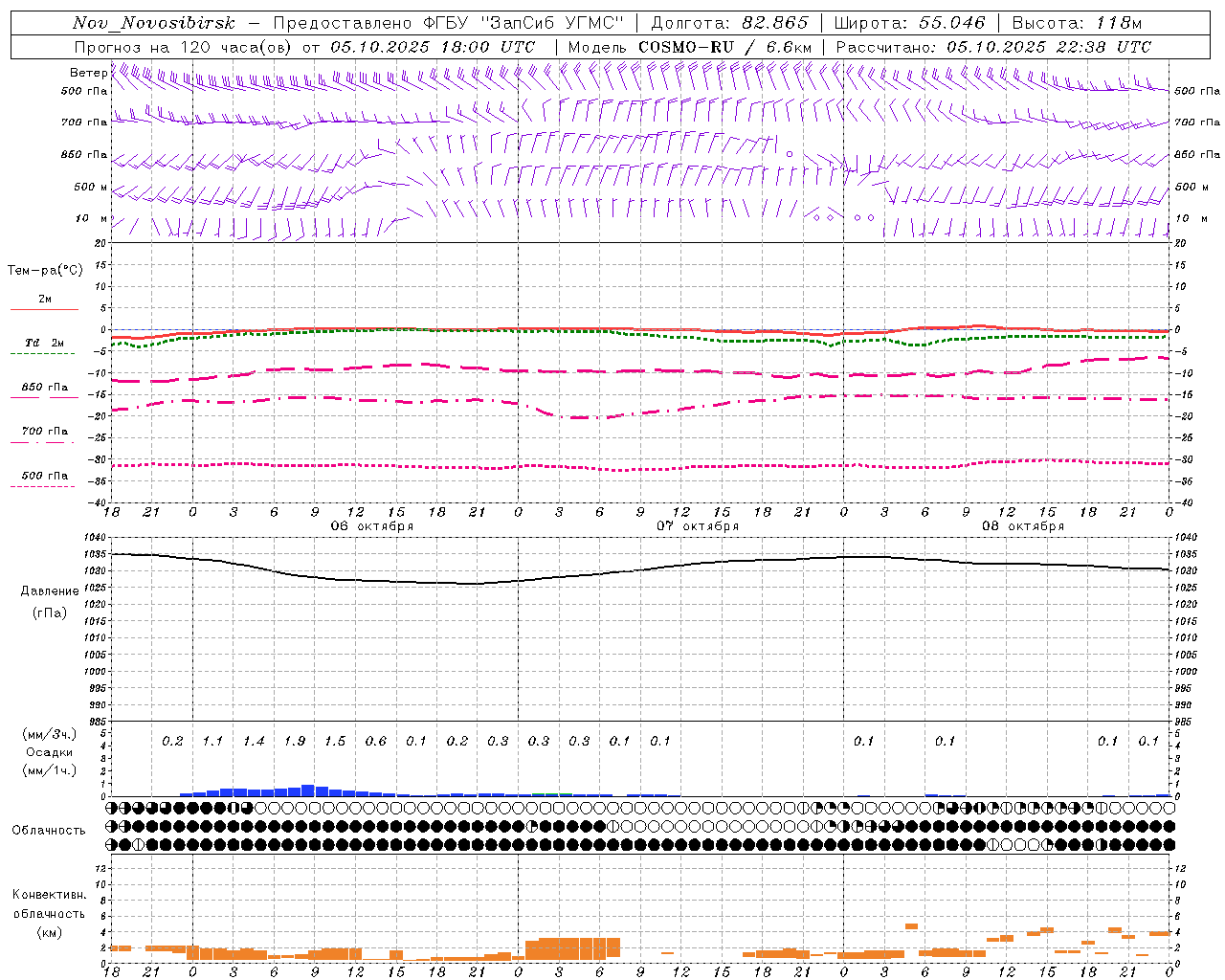This screenshot has height=980, width=1225.
Task: Click the (мм/1ч.) precipitation unit label
Action: click(50, 770)
